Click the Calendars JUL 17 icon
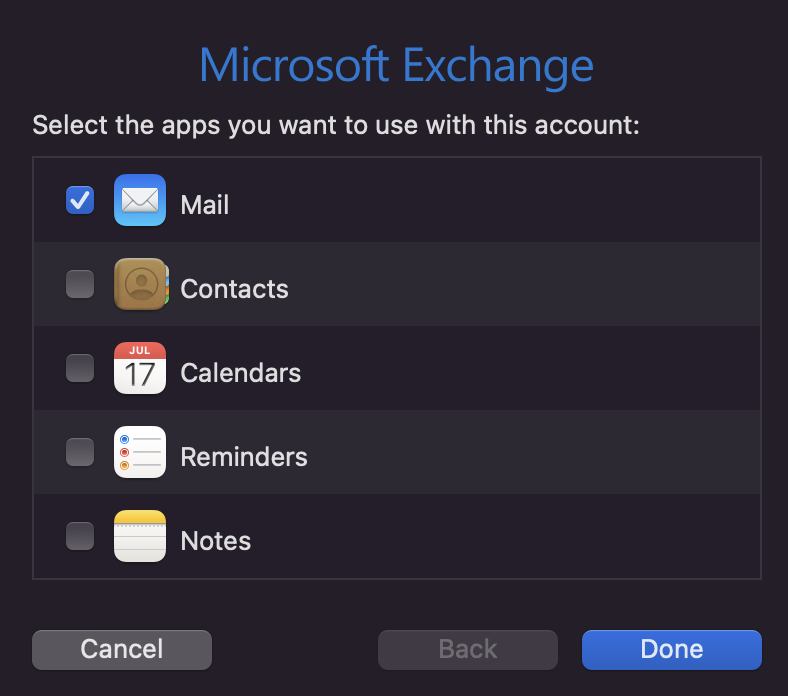The image size is (788, 696). [140, 368]
